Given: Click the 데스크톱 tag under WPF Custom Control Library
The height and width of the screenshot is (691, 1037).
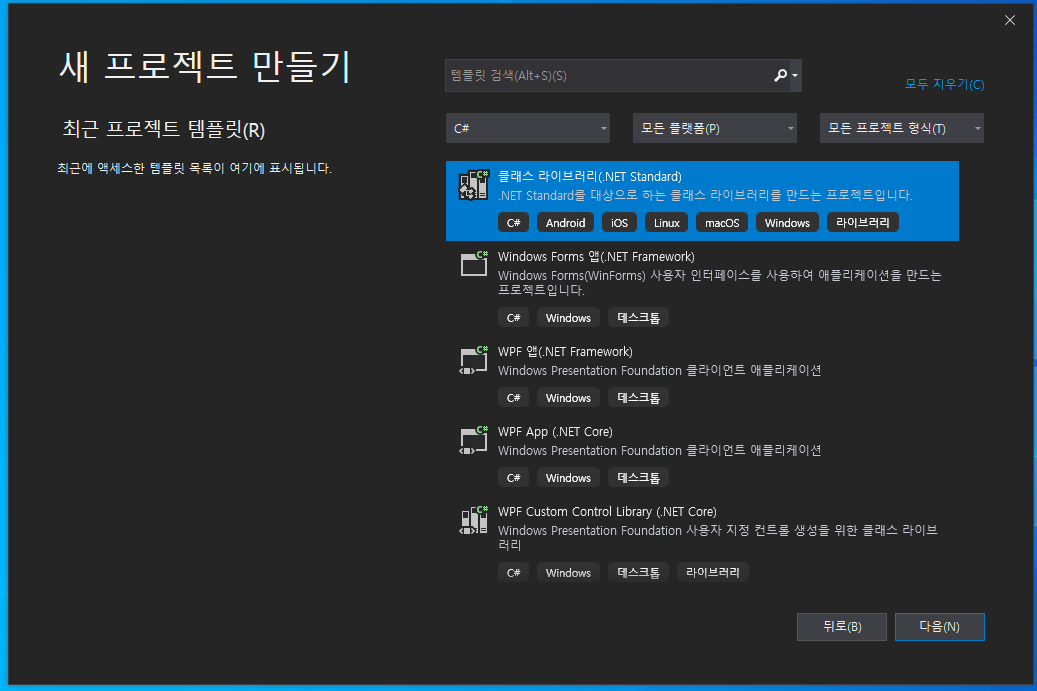Looking at the screenshot, I should pyautogui.click(x=638, y=573).
